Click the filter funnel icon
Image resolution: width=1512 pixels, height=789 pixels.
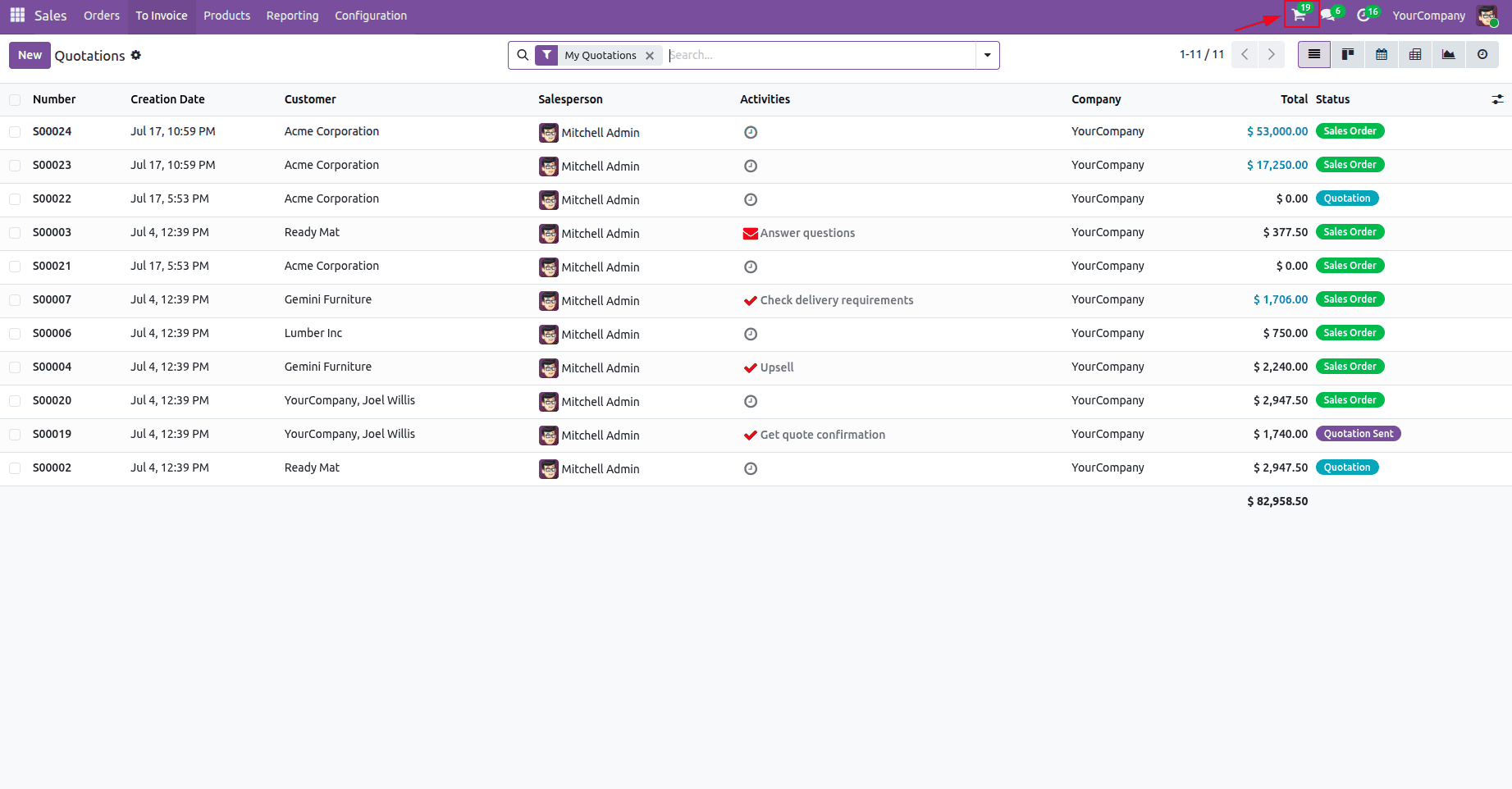click(546, 55)
